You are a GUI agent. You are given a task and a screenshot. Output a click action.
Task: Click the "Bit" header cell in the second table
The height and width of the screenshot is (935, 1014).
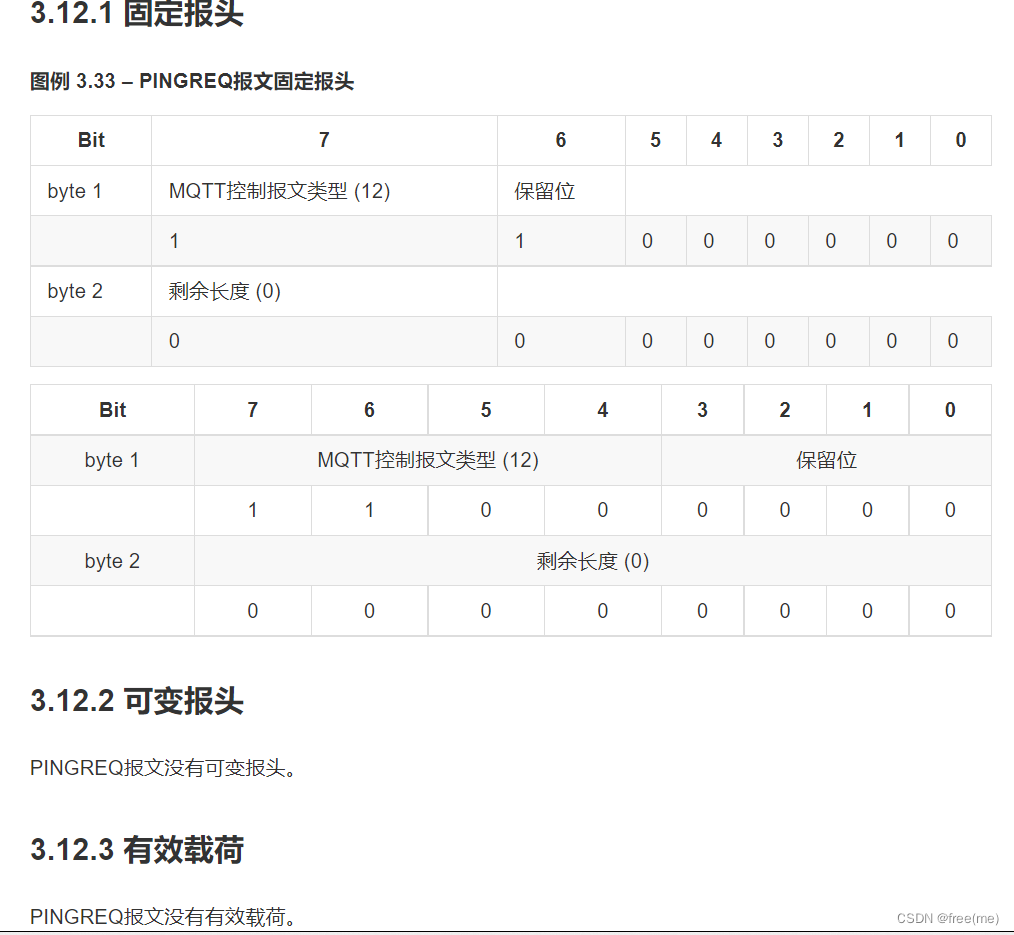click(x=113, y=410)
